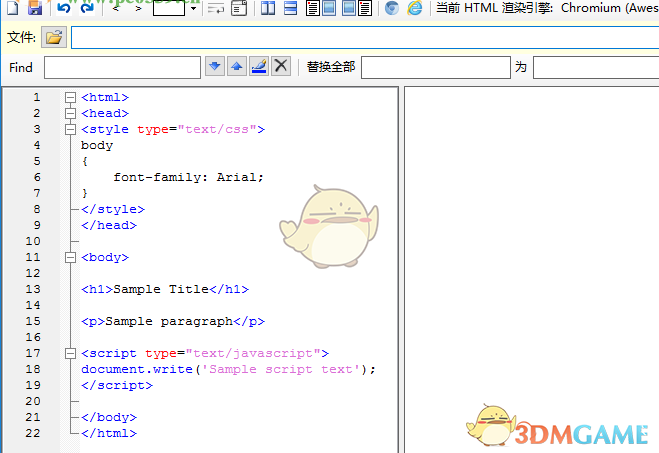659x453 pixels.
Task: Collapse the <body> fold on line 11
Action: pos(70,257)
